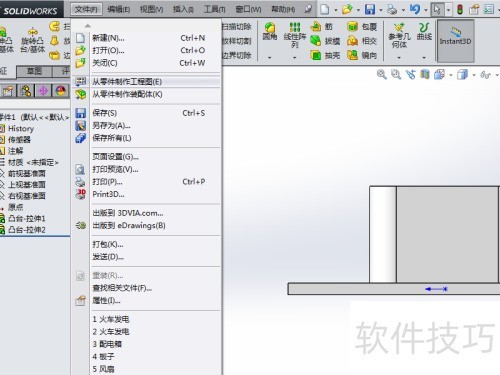Screen dimensions: 500x375
Task: Select the 圆角 fillet tool icon
Action: 270,28
